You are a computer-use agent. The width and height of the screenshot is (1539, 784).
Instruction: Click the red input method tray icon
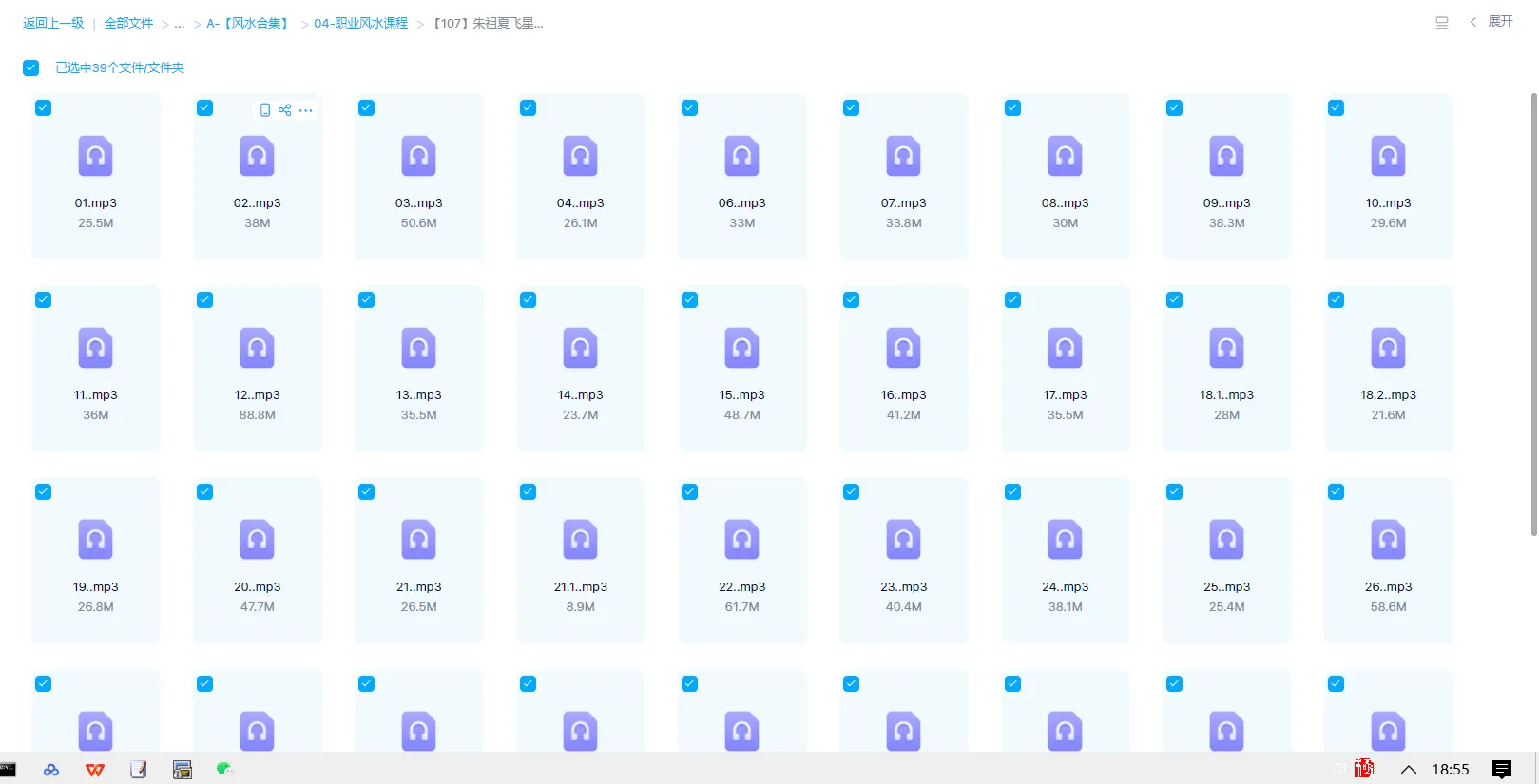[x=1364, y=769]
